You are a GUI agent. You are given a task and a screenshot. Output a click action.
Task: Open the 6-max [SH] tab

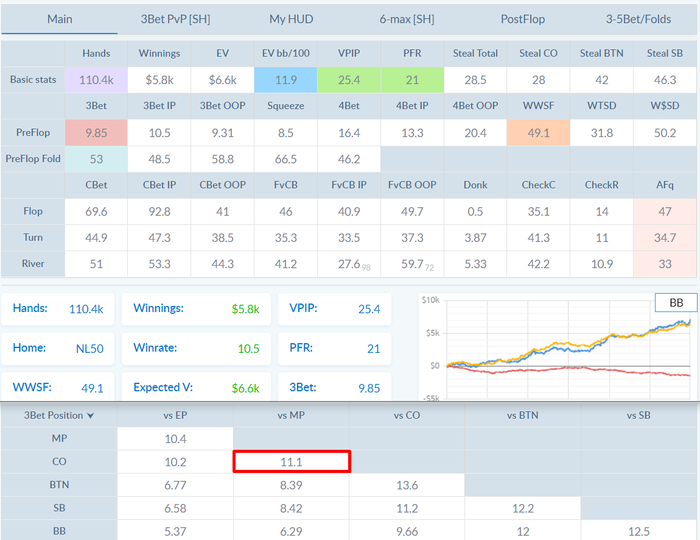click(x=407, y=19)
